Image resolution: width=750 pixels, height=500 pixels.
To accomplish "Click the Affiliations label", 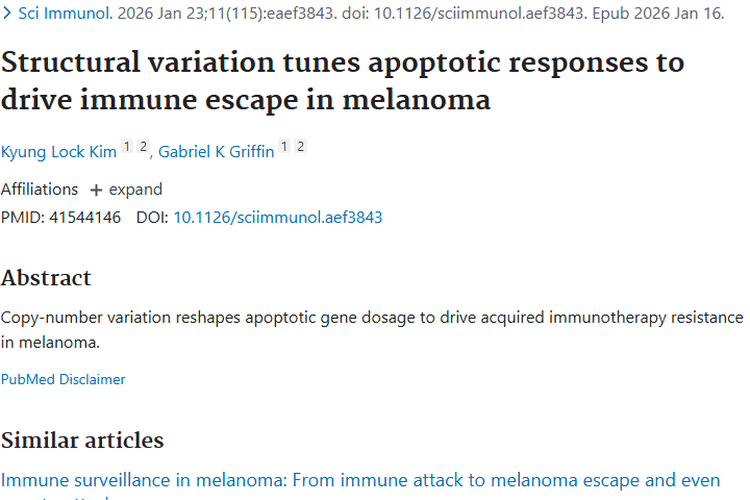I will (39, 189).
